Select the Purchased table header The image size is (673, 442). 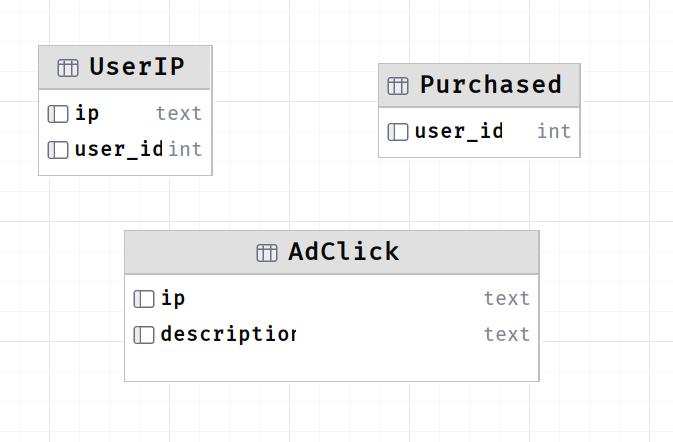479,85
